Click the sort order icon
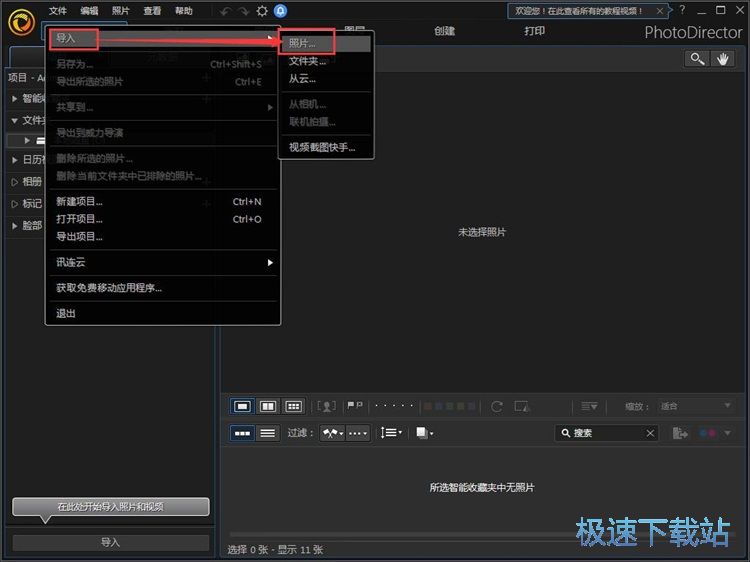The width and height of the screenshot is (750, 562). click(392, 433)
